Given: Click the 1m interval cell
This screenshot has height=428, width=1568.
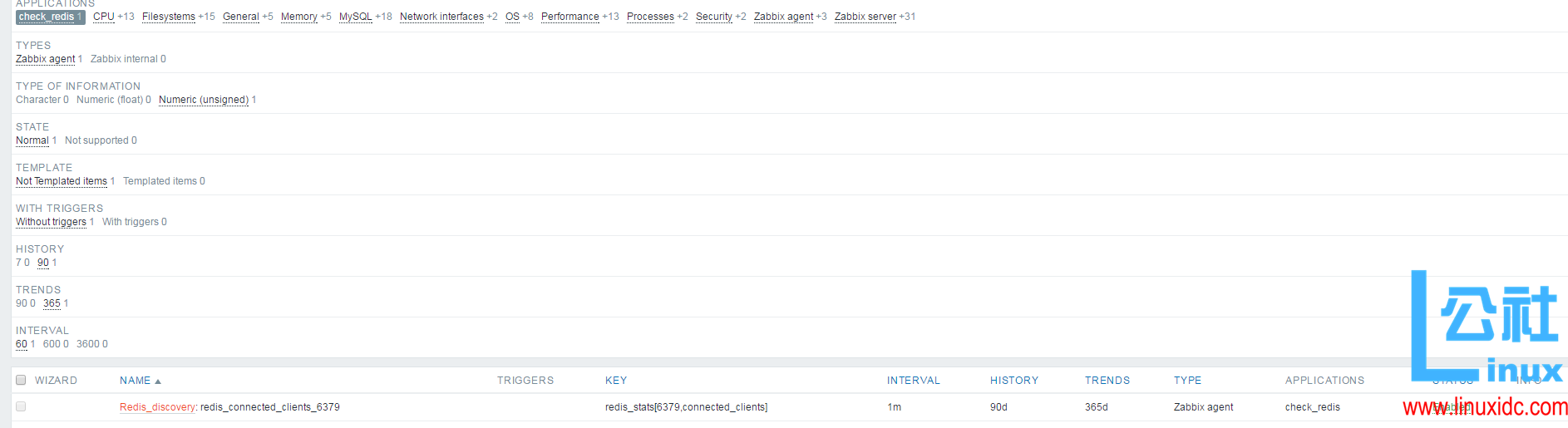Looking at the screenshot, I should pyautogui.click(x=894, y=407).
